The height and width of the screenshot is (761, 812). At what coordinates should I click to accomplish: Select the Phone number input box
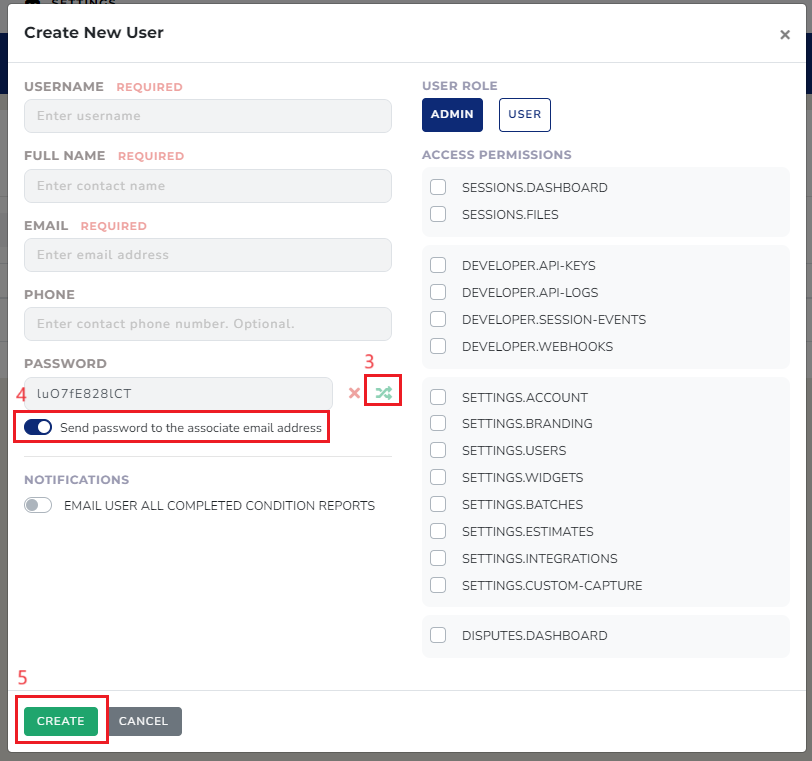coord(207,324)
